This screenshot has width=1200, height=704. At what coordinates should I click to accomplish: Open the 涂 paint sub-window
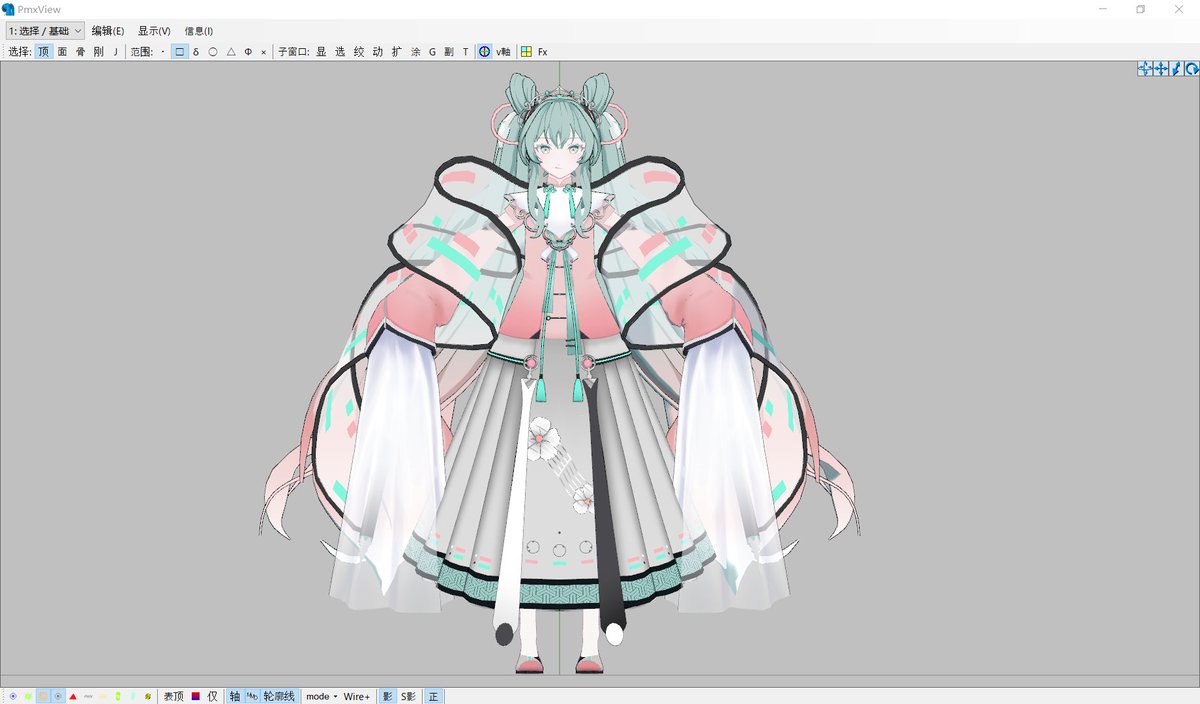coord(416,51)
